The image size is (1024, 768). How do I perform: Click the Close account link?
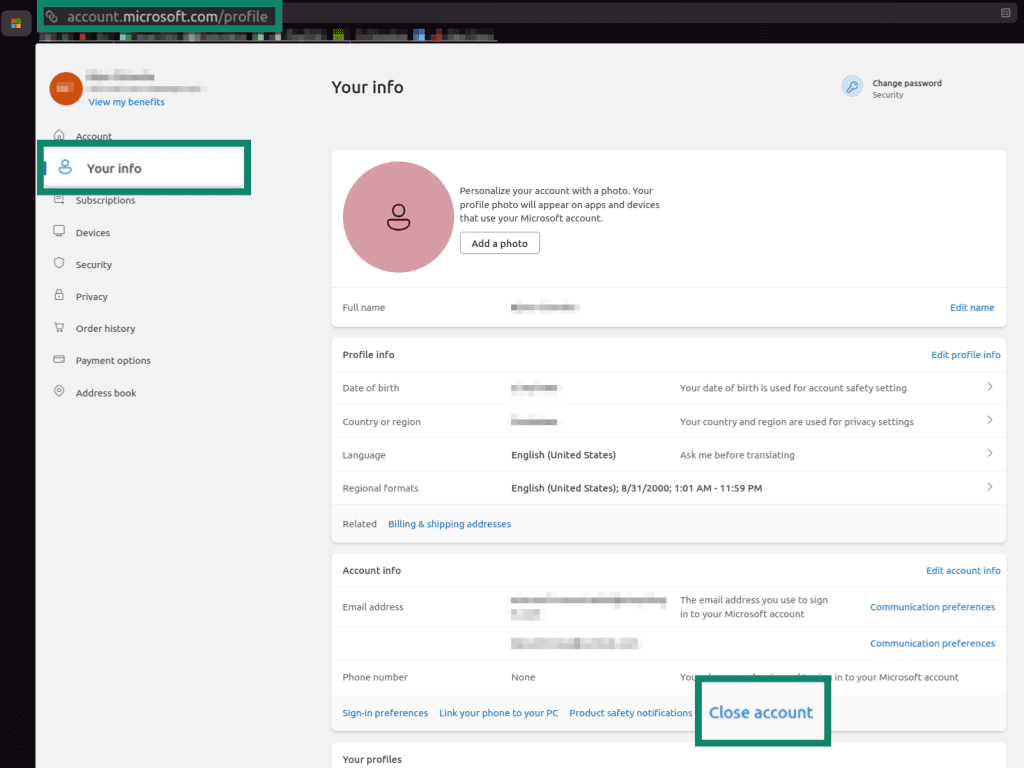pos(761,712)
